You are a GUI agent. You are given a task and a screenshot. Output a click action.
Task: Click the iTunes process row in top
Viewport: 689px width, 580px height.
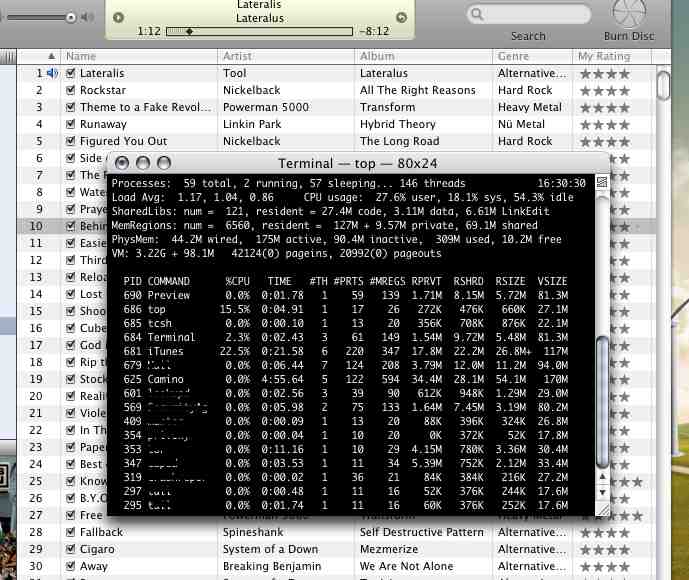pyautogui.click(x=345, y=351)
